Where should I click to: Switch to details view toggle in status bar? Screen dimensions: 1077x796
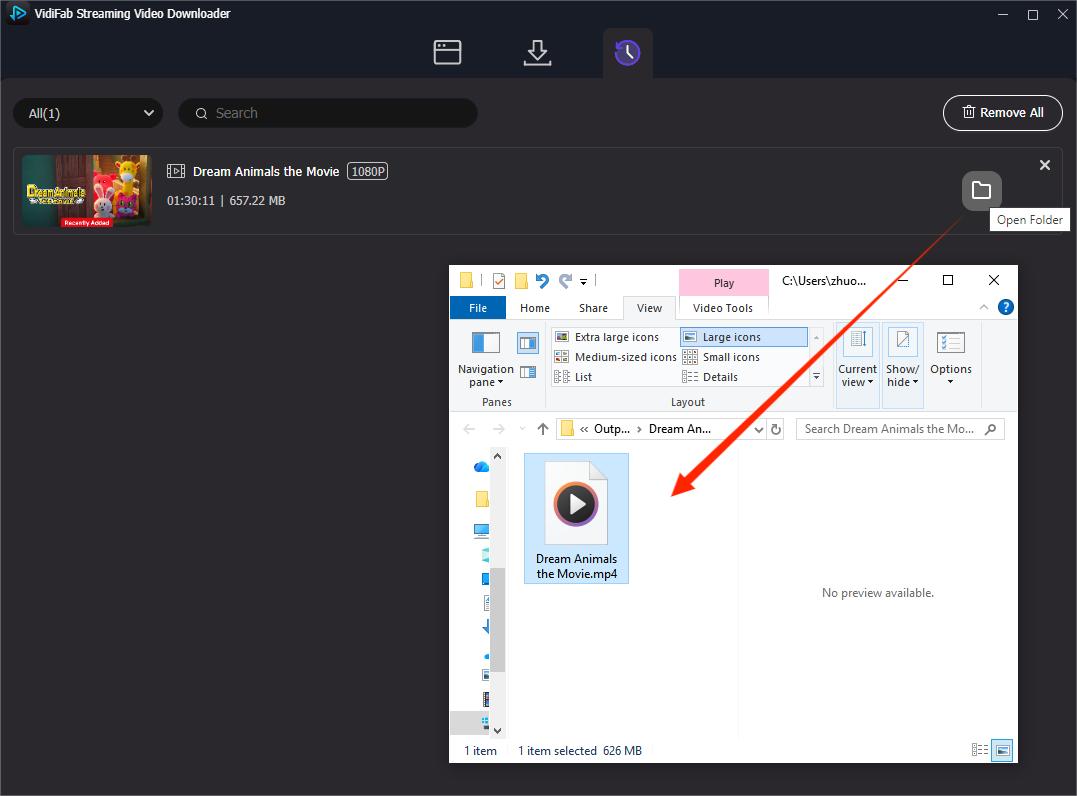tap(980, 750)
